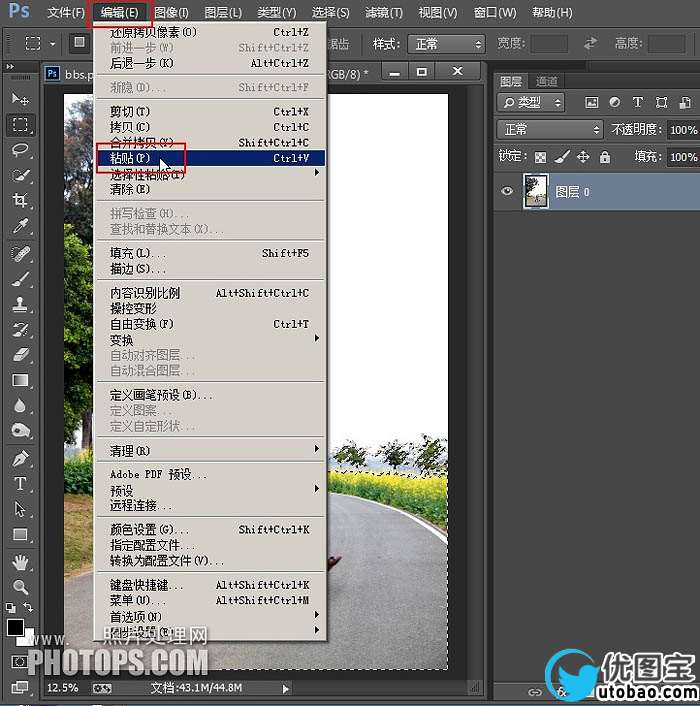Expand the 预设 submenu
The width and height of the screenshot is (700, 706).
point(210,490)
